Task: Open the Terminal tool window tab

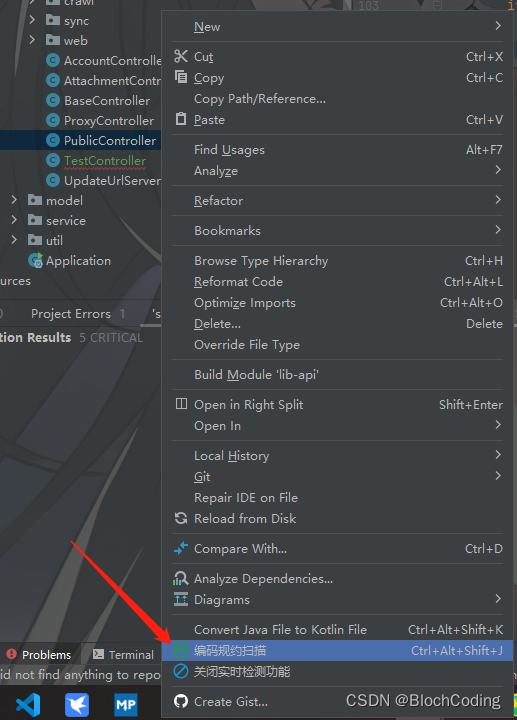Action: (x=124, y=654)
